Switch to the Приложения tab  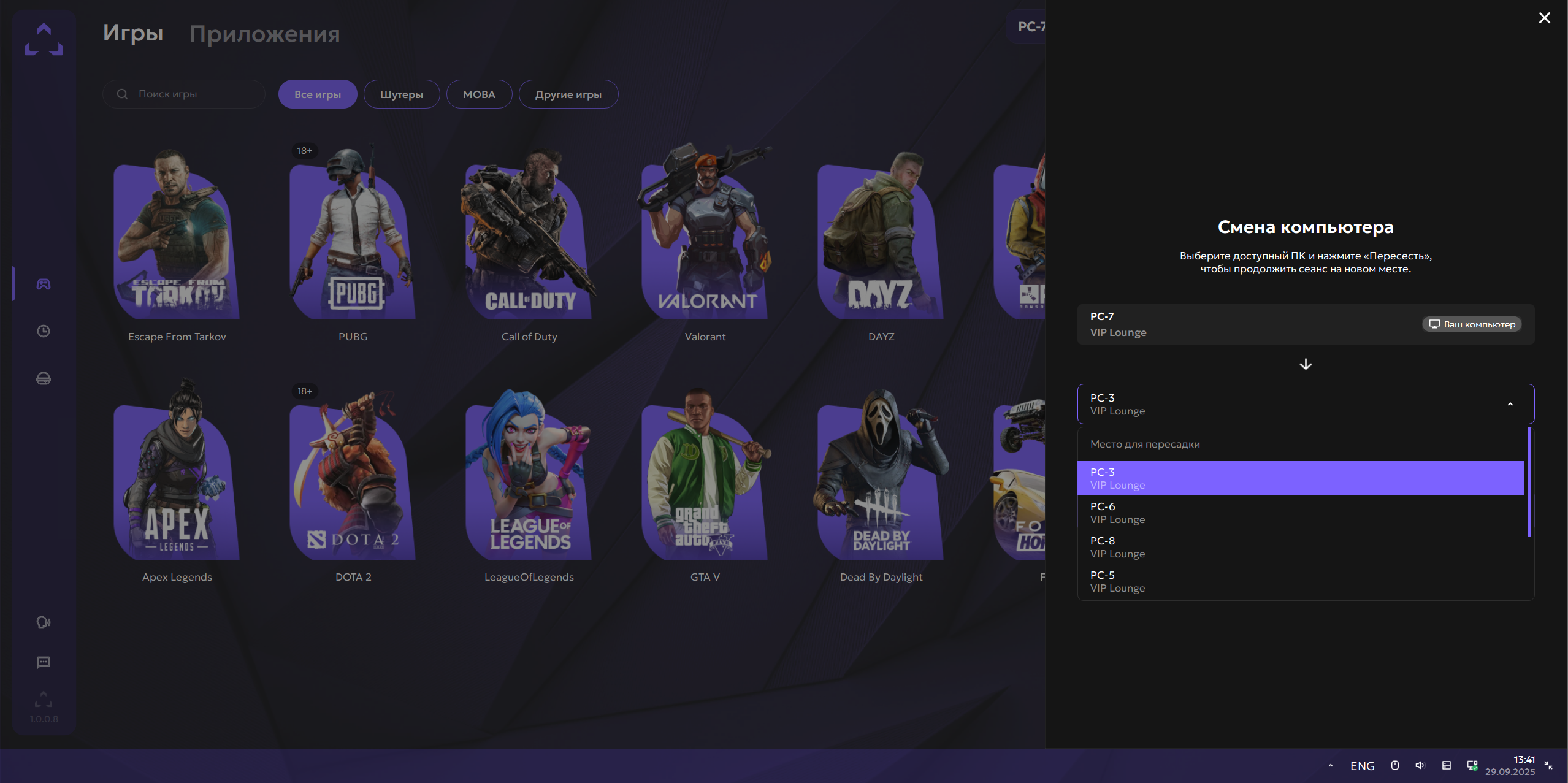pyautogui.click(x=264, y=34)
